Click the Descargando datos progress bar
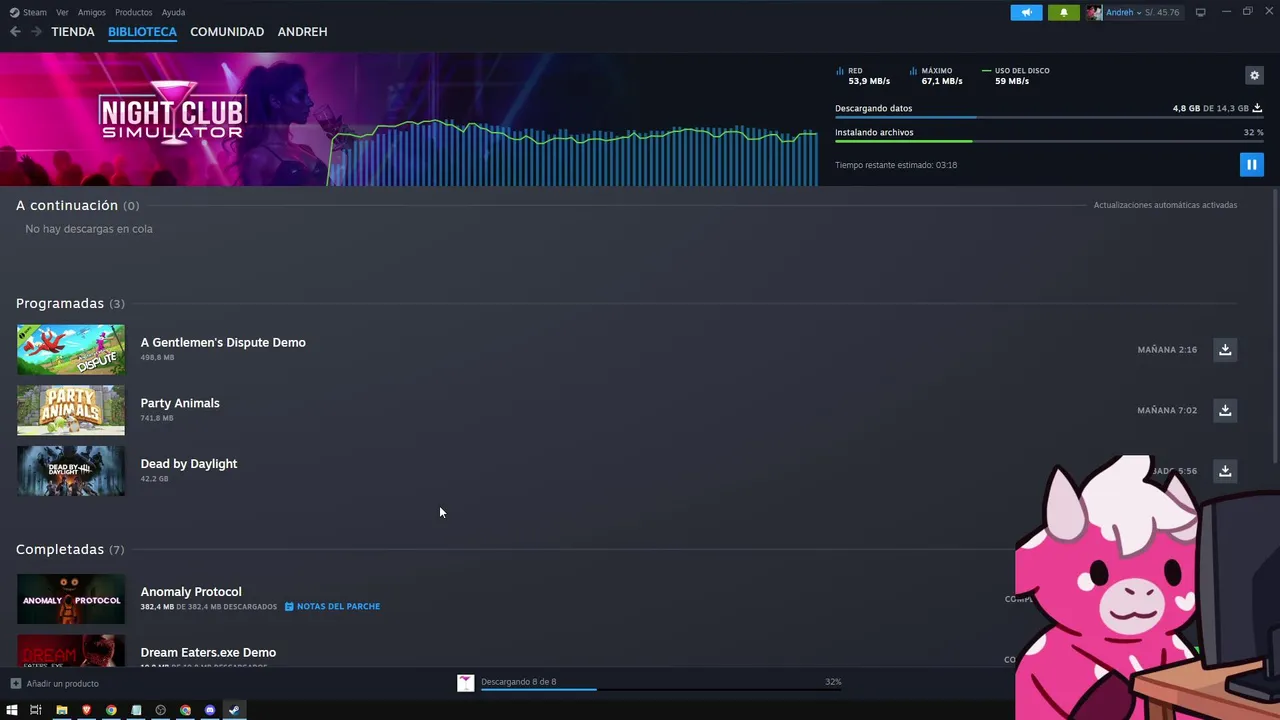Viewport: 1280px width, 720px height. pyautogui.click(x=1048, y=117)
